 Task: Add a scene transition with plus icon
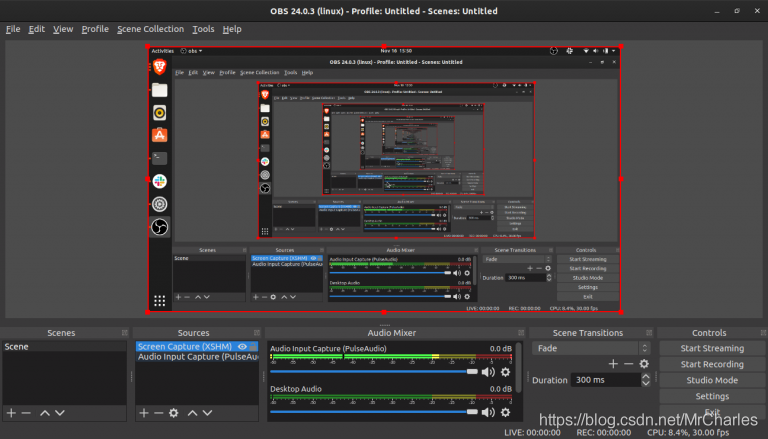613,364
